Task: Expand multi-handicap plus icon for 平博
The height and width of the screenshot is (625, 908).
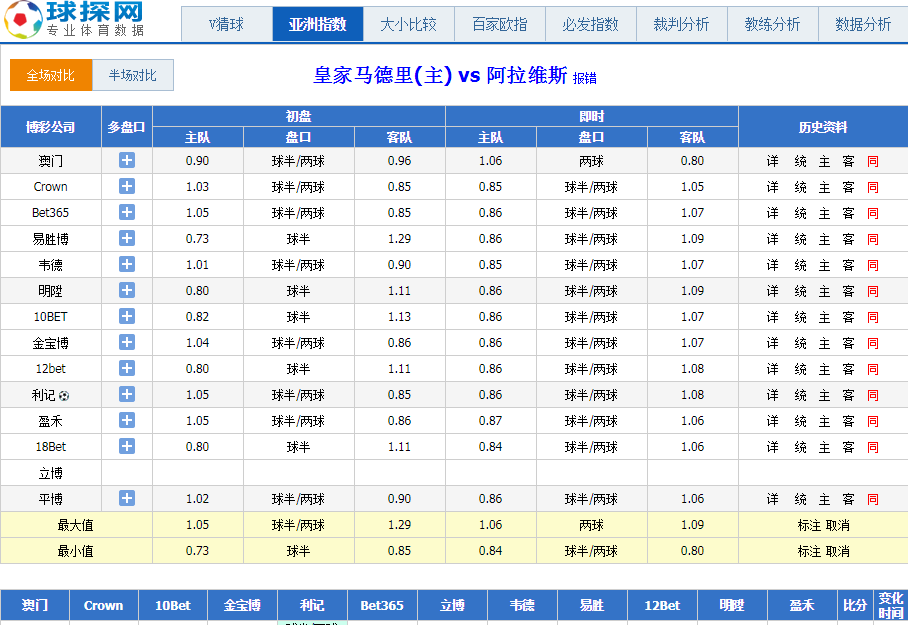Action: (x=127, y=498)
